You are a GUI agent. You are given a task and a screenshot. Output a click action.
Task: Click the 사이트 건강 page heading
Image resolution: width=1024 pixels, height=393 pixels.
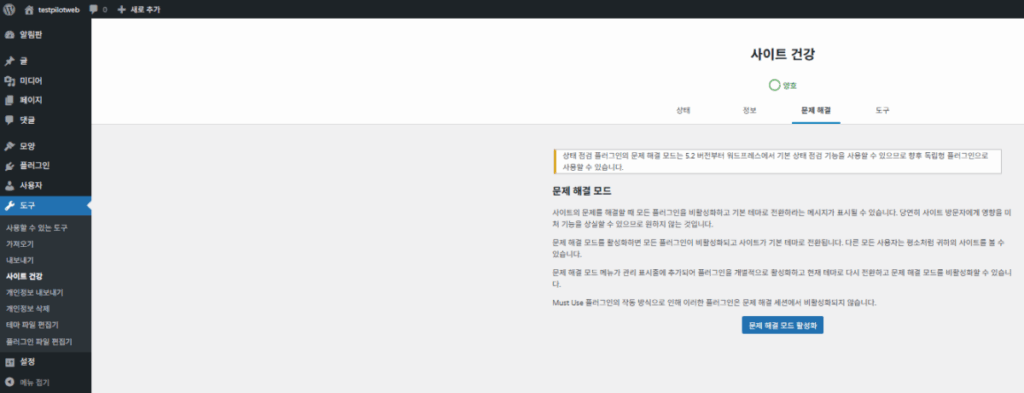pos(782,55)
